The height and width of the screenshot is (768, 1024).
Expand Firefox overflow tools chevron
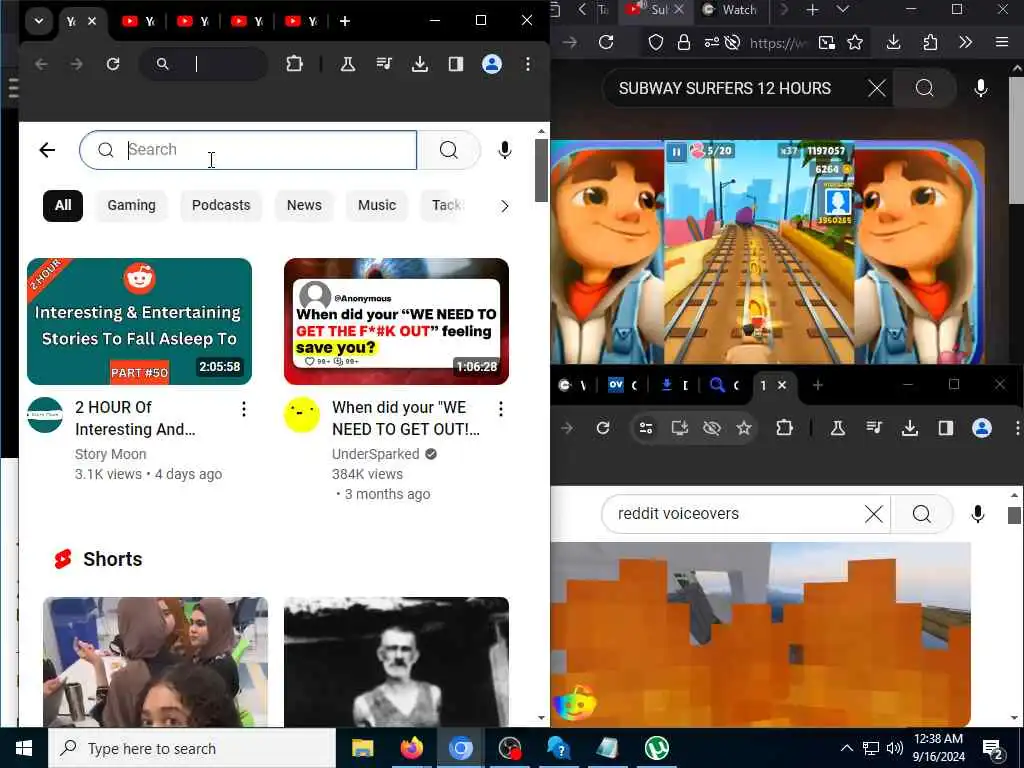pos(965,42)
